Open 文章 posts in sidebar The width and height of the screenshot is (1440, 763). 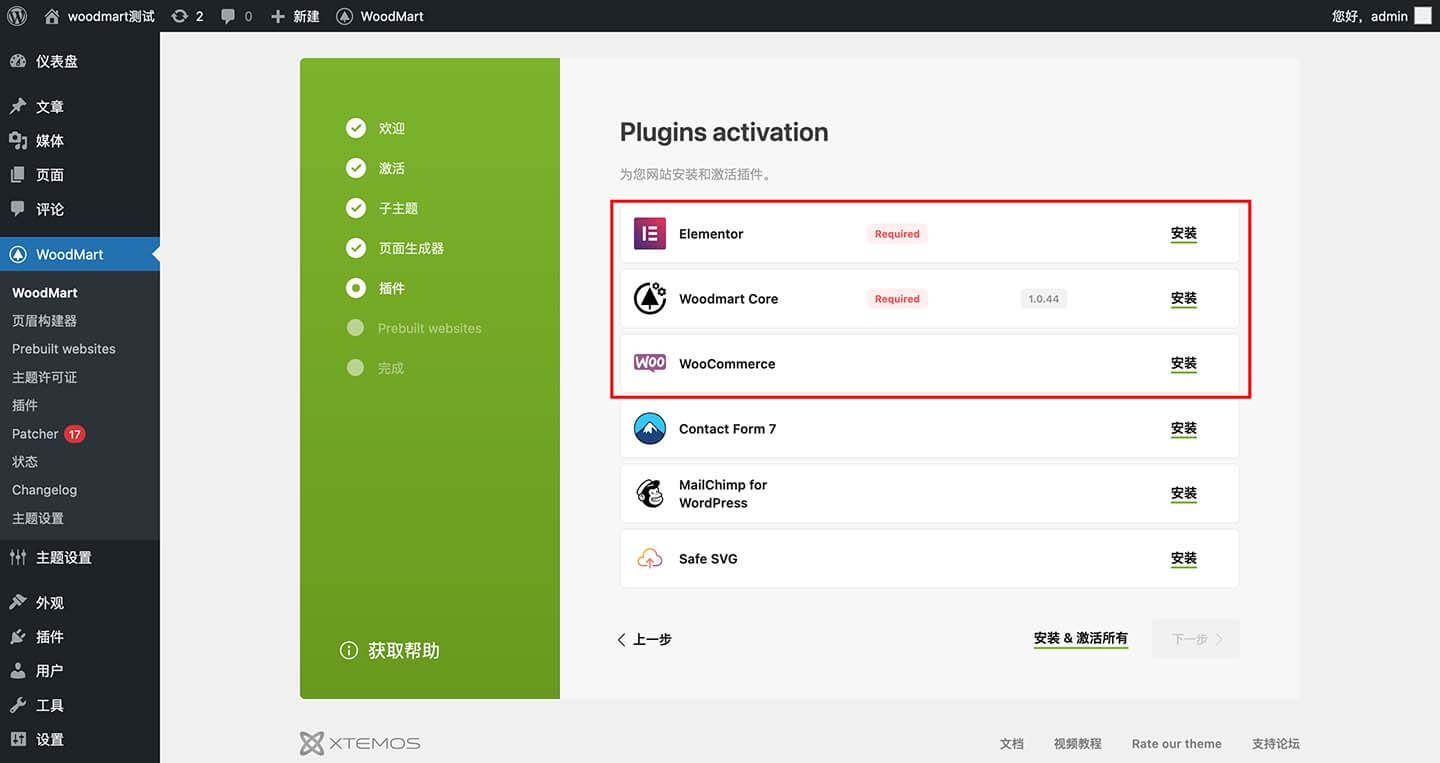(80, 107)
